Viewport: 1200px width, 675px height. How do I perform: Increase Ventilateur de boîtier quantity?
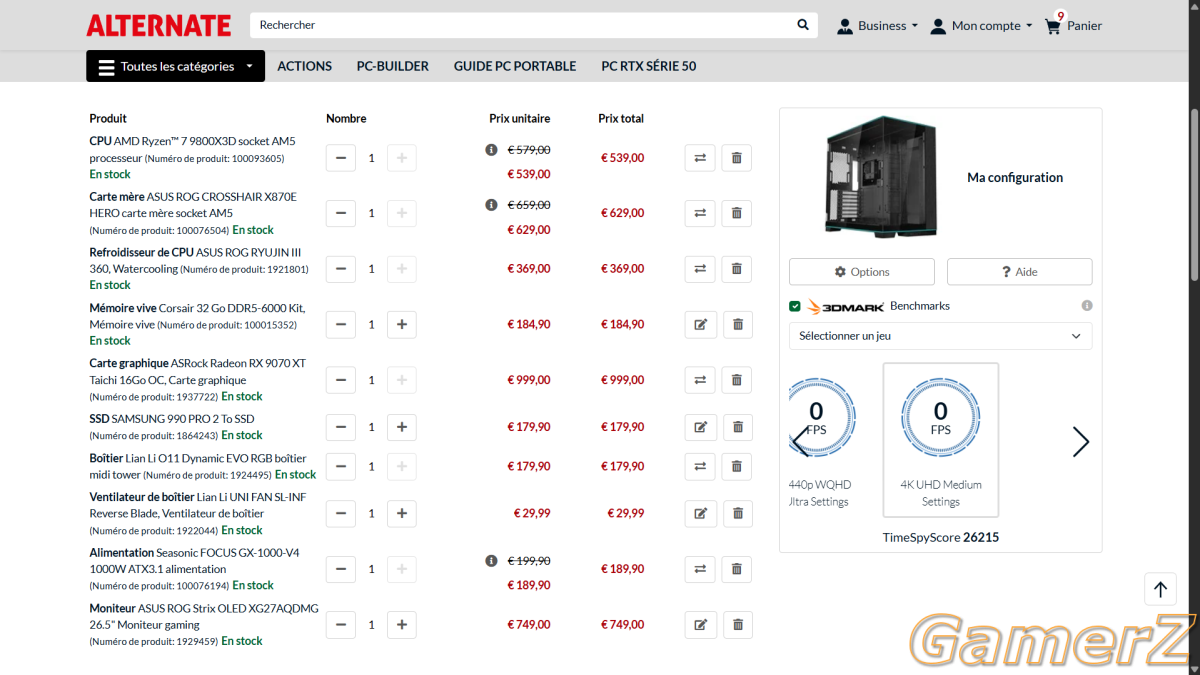point(402,513)
